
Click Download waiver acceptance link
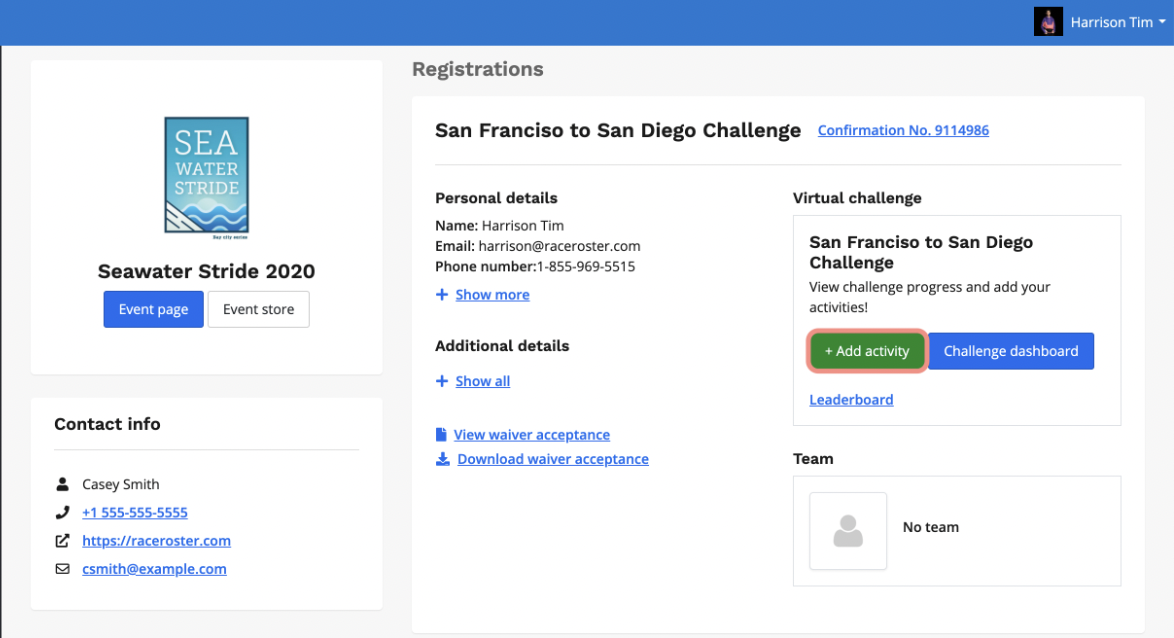[x=552, y=459]
